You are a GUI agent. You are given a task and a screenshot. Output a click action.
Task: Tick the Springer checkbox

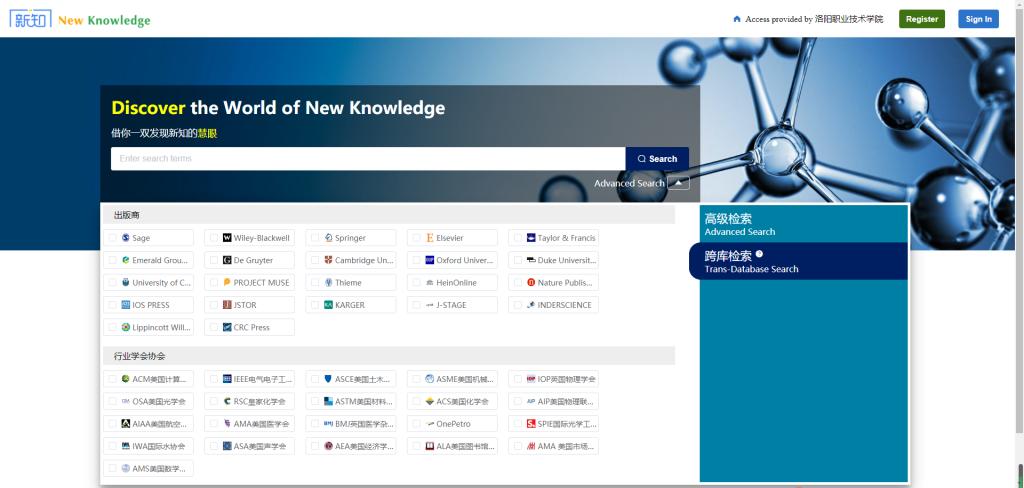[x=315, y=238]
